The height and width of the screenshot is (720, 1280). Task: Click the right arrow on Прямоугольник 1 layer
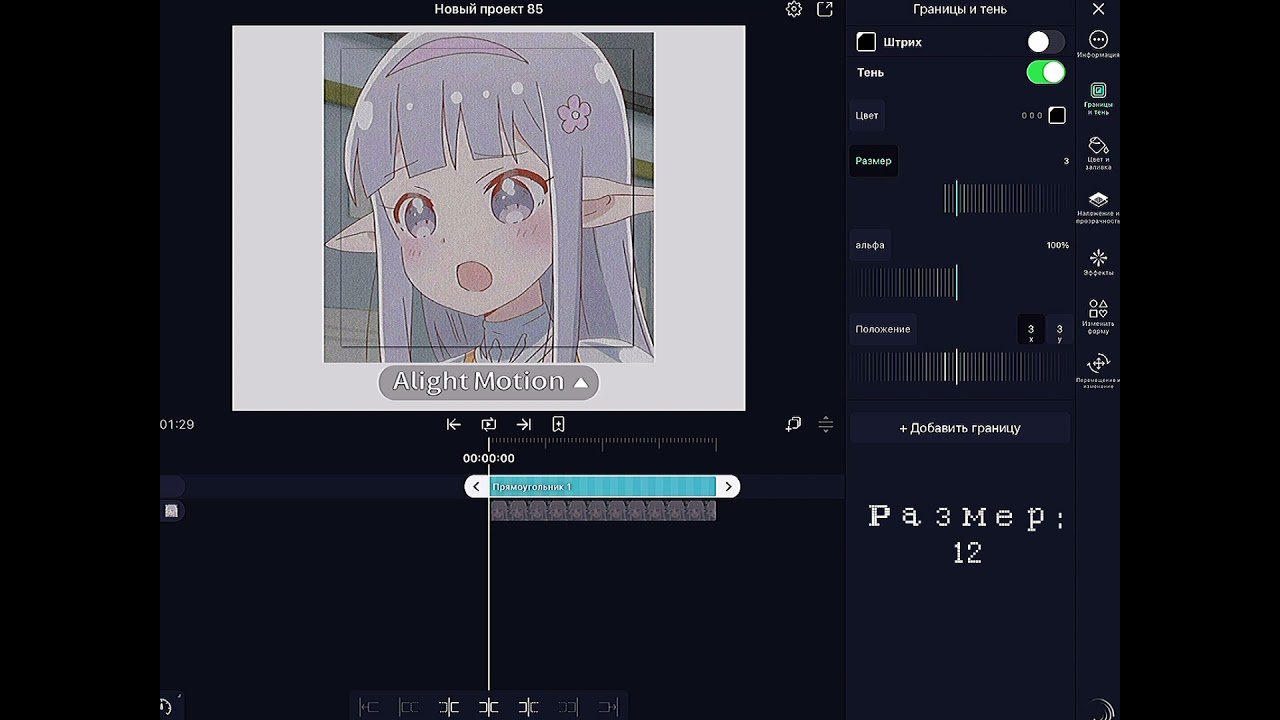point(729,486)
